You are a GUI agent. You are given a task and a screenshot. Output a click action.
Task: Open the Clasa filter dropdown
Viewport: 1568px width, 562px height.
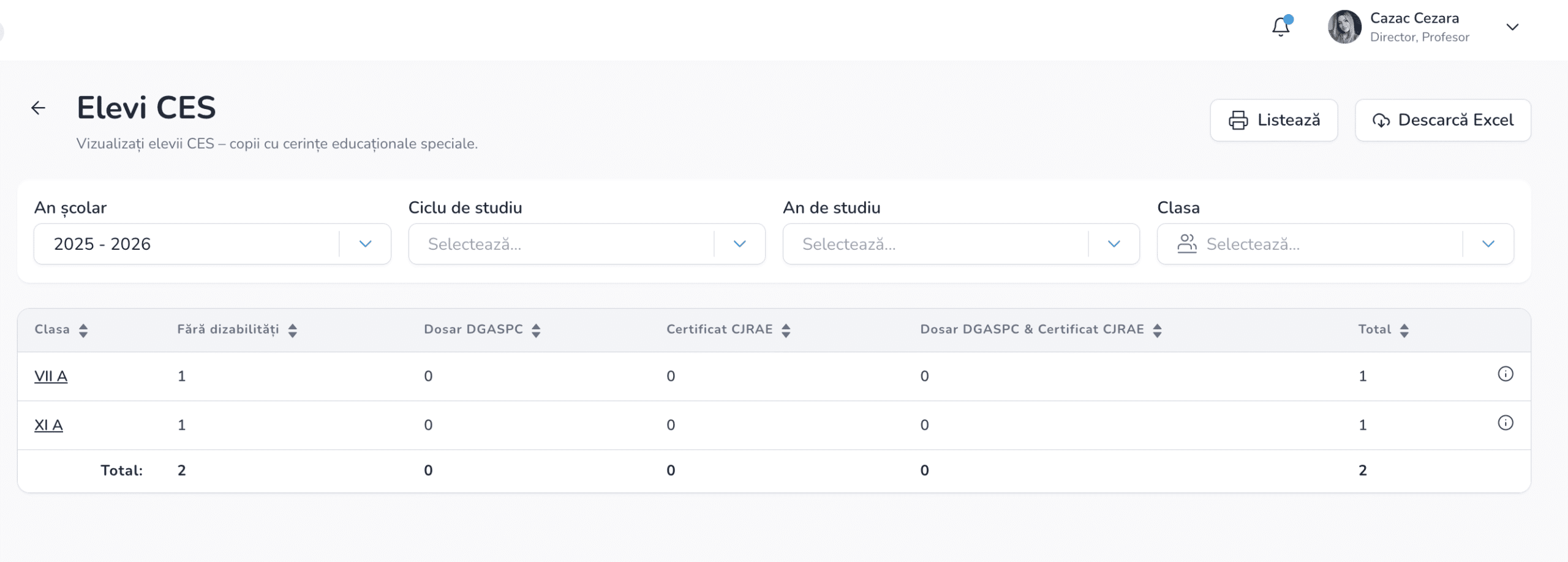click(1335, 244)
